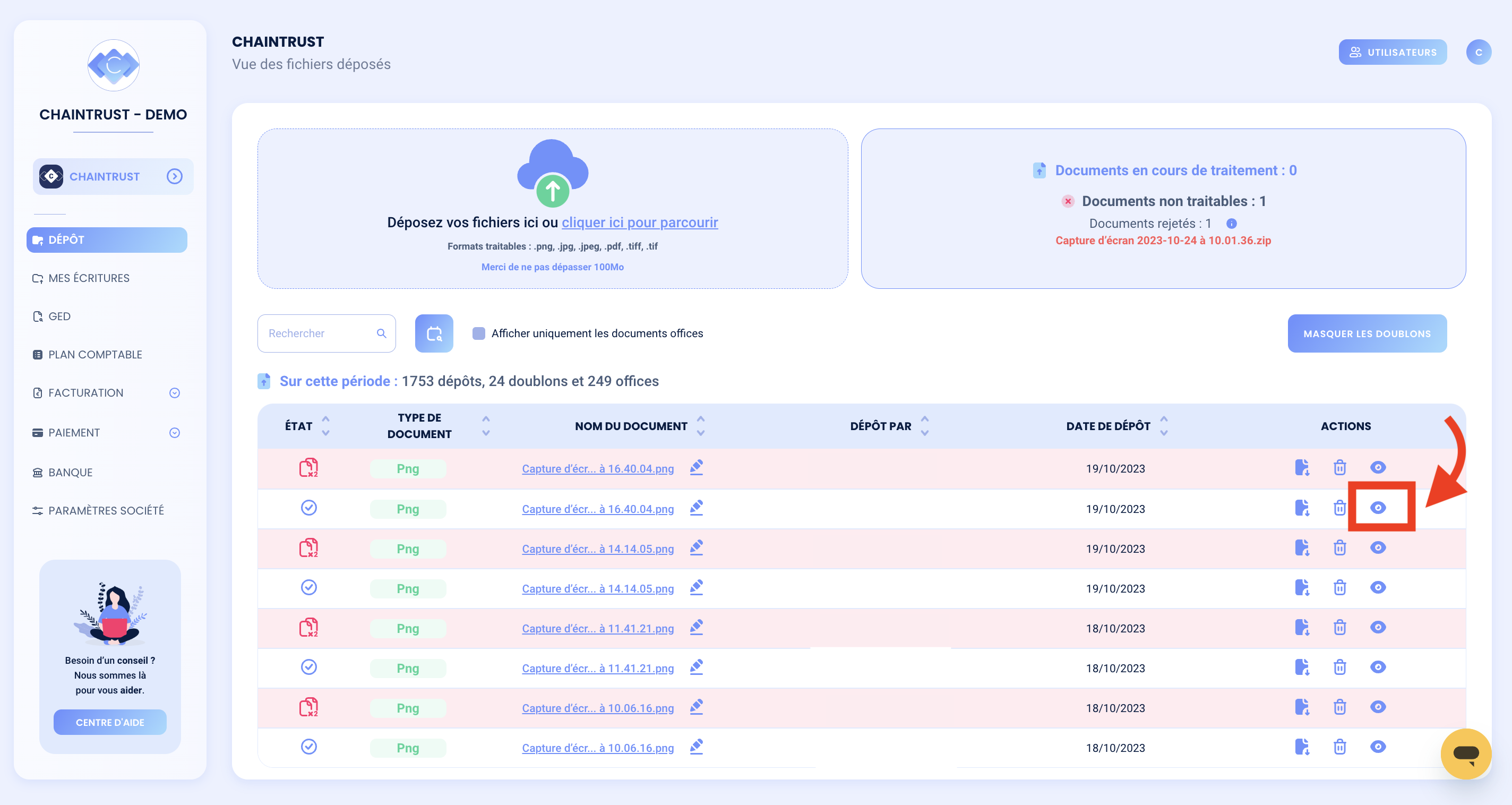Sort by Date de dépôt arrows
This screenshot has height=805, width=1512.
tap(1163, 426)
